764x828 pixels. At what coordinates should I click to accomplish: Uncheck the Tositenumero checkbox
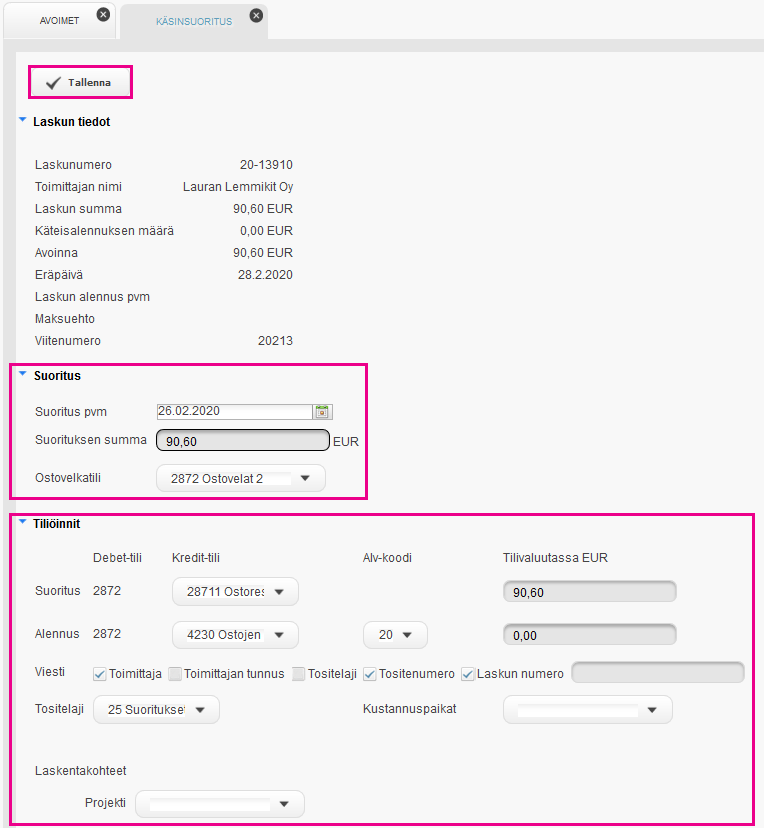pos(370,674)
